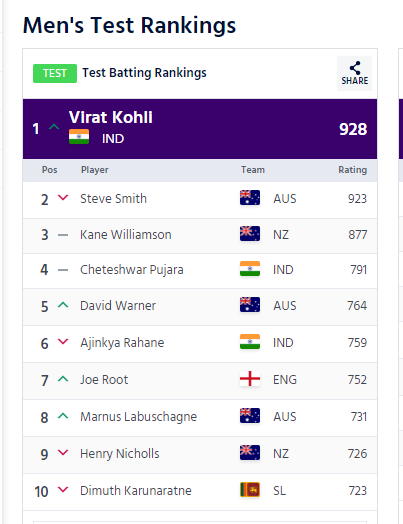Click the India flag under Virat Kohli
Screen dimensions: 403x524
coord(79,136)
